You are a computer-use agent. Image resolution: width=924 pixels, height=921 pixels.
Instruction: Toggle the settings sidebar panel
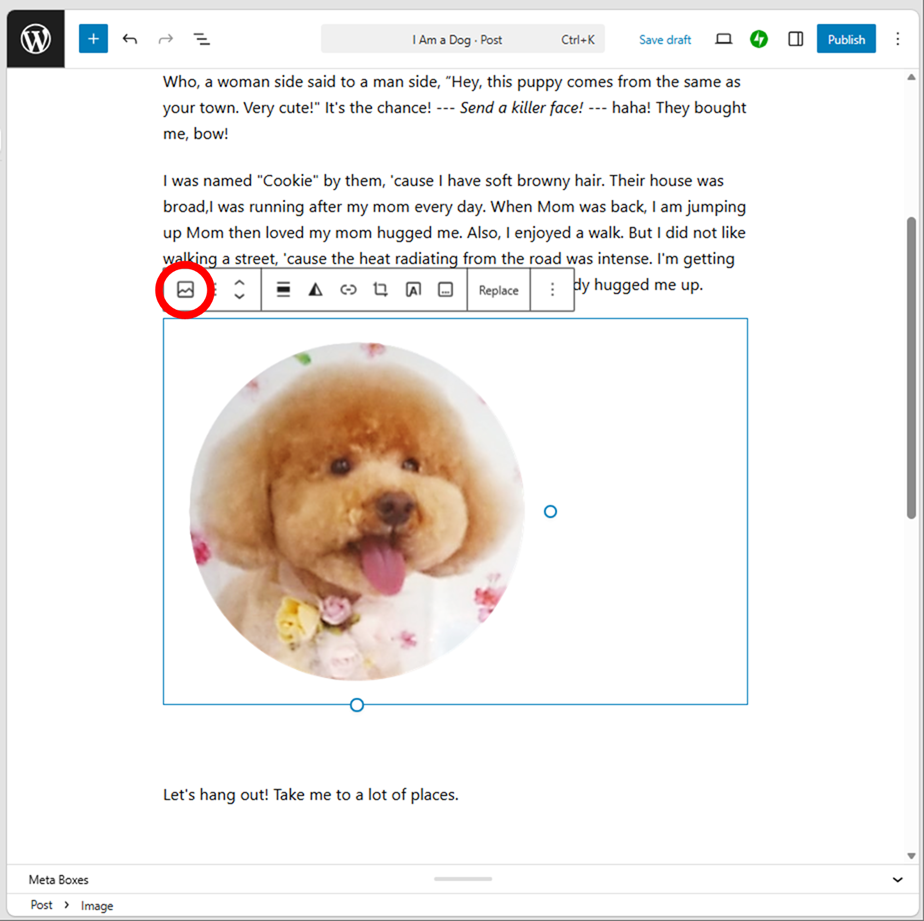(x=796, y=40)
